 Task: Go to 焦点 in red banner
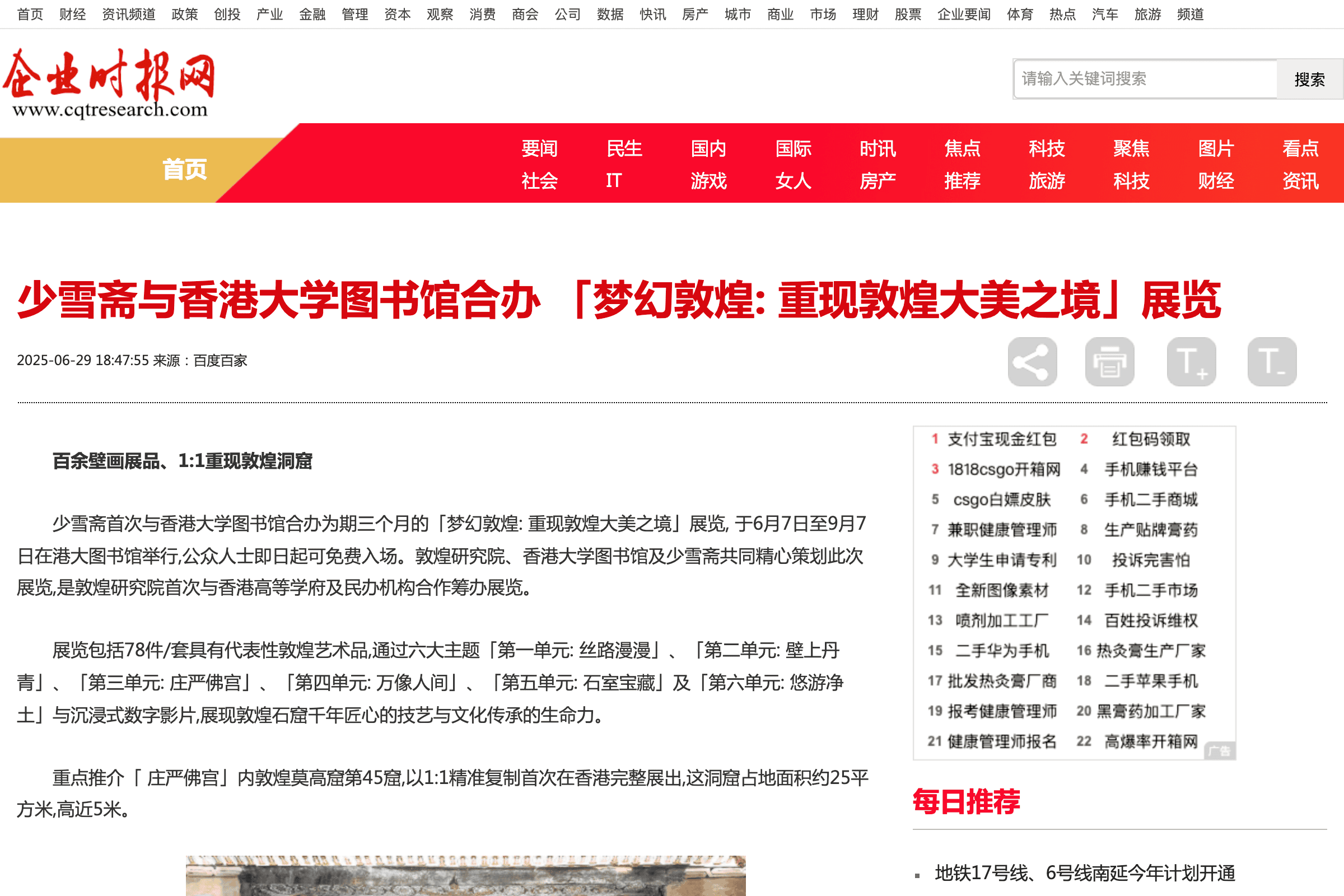click(x=962, y=148)
